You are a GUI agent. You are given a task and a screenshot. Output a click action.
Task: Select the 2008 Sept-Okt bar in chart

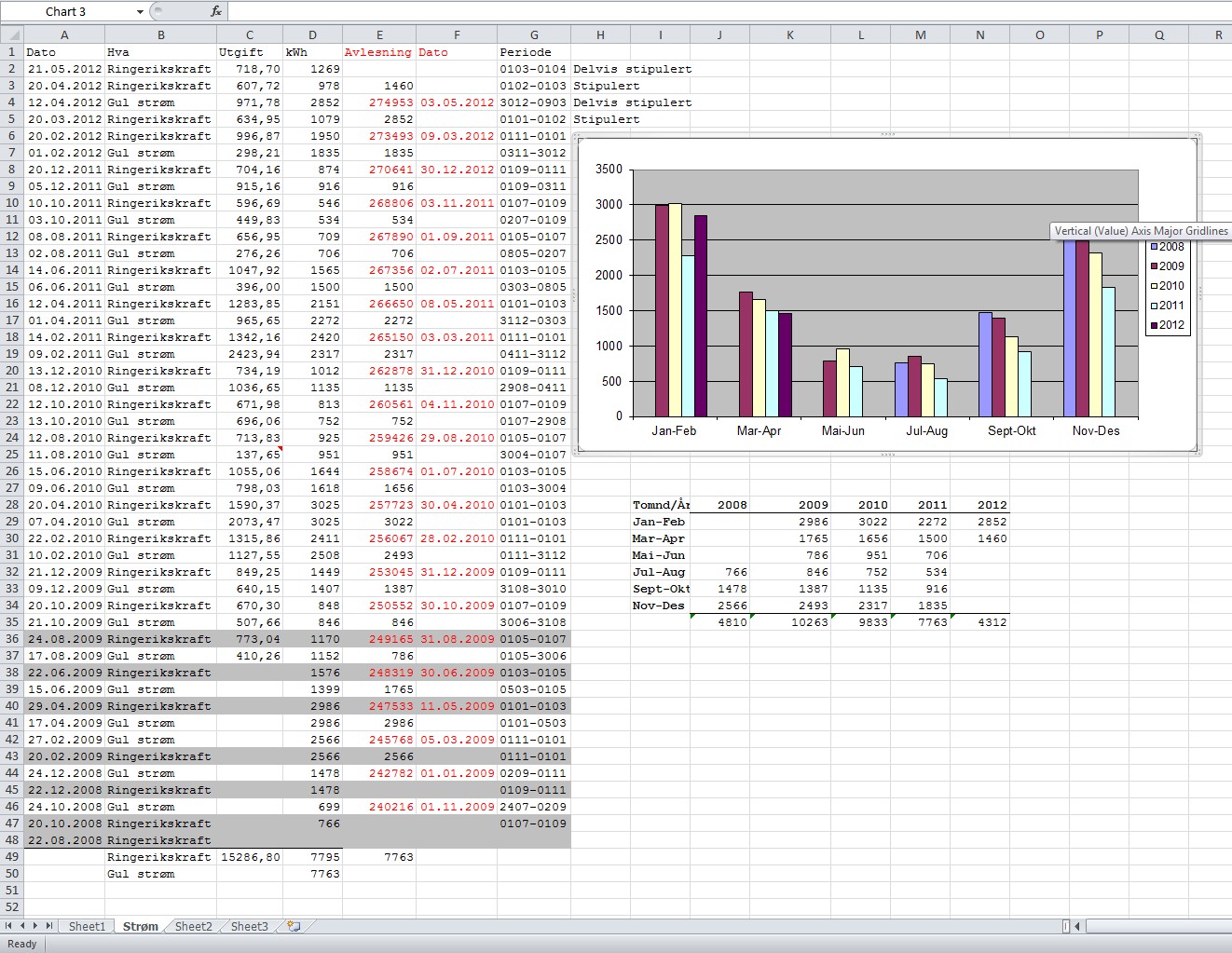[985, 364]
